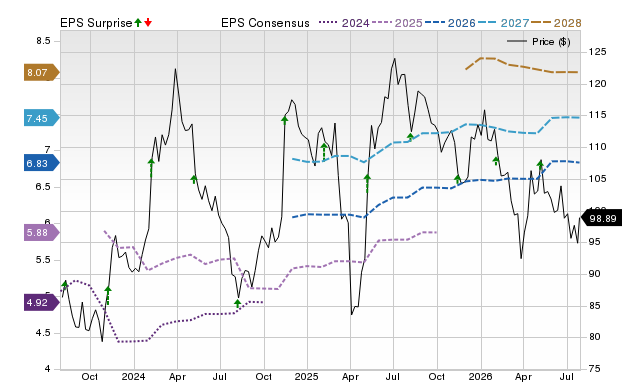
Task: Toggle the Price ($) line legend entry
Action: coord(539,42)
